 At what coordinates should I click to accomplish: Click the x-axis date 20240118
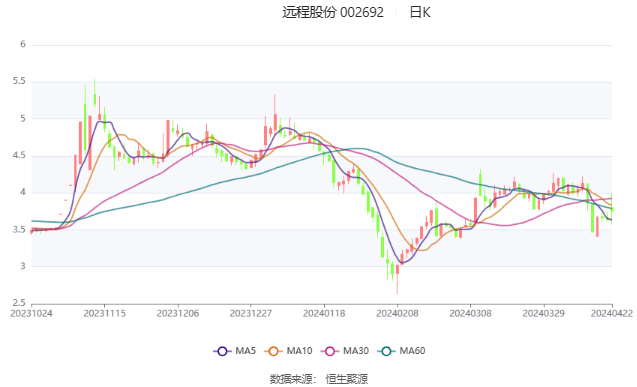coord(324,313)
